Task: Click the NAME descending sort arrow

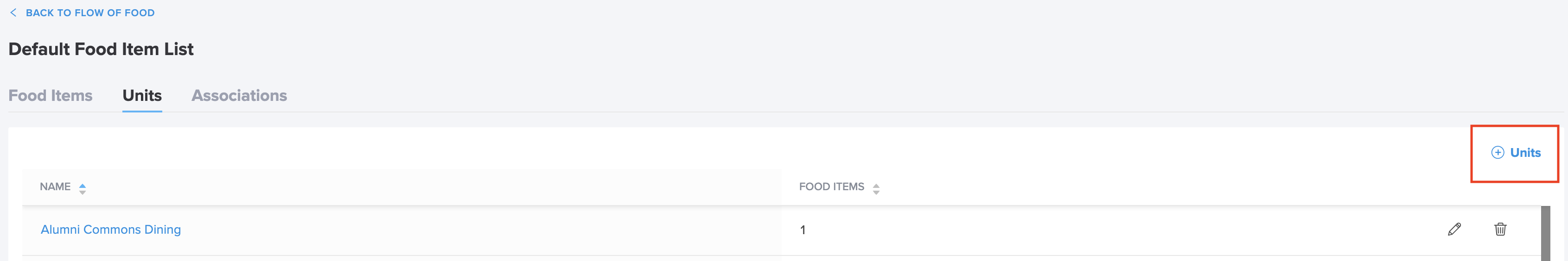Action: click(x=82, y=193)
